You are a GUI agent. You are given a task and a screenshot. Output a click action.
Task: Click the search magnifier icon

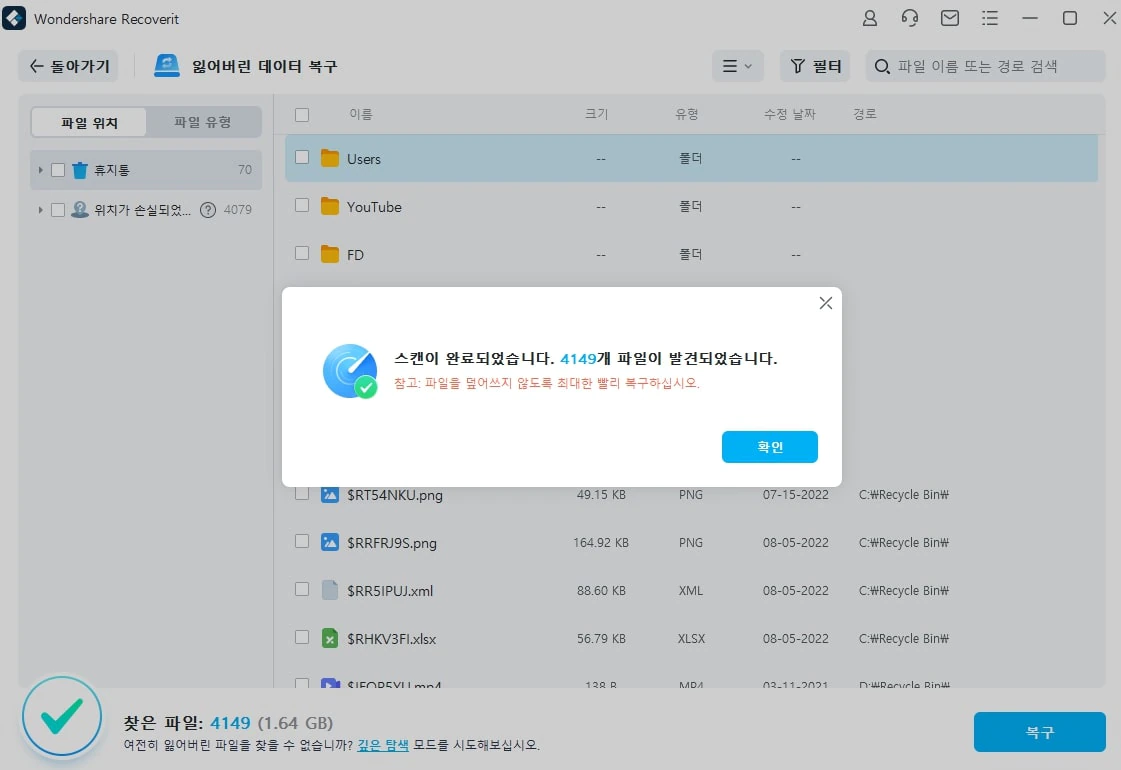tap(882, 66)
